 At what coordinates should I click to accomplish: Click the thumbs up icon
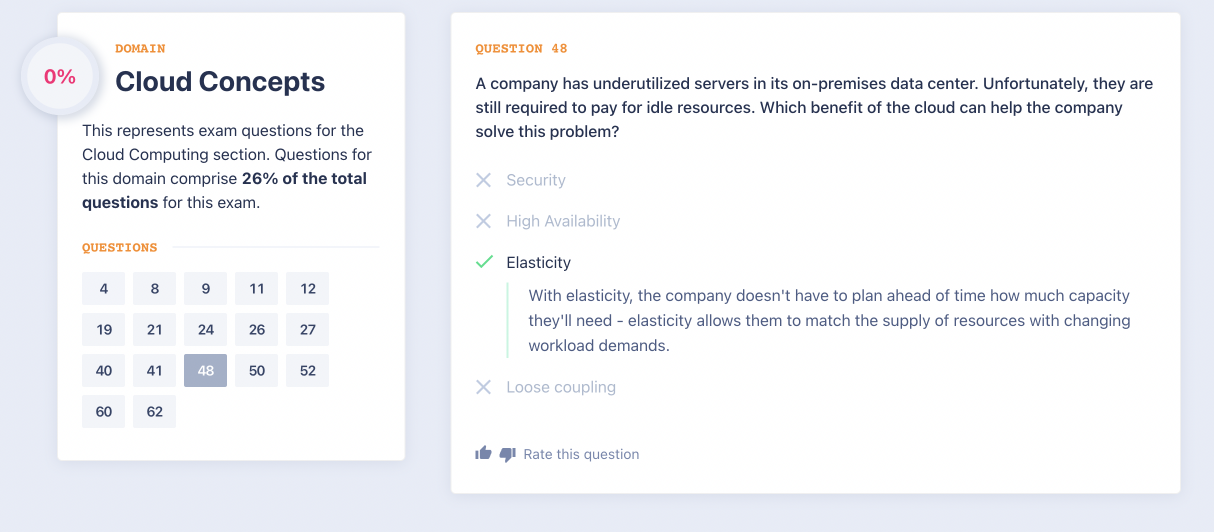483,454
